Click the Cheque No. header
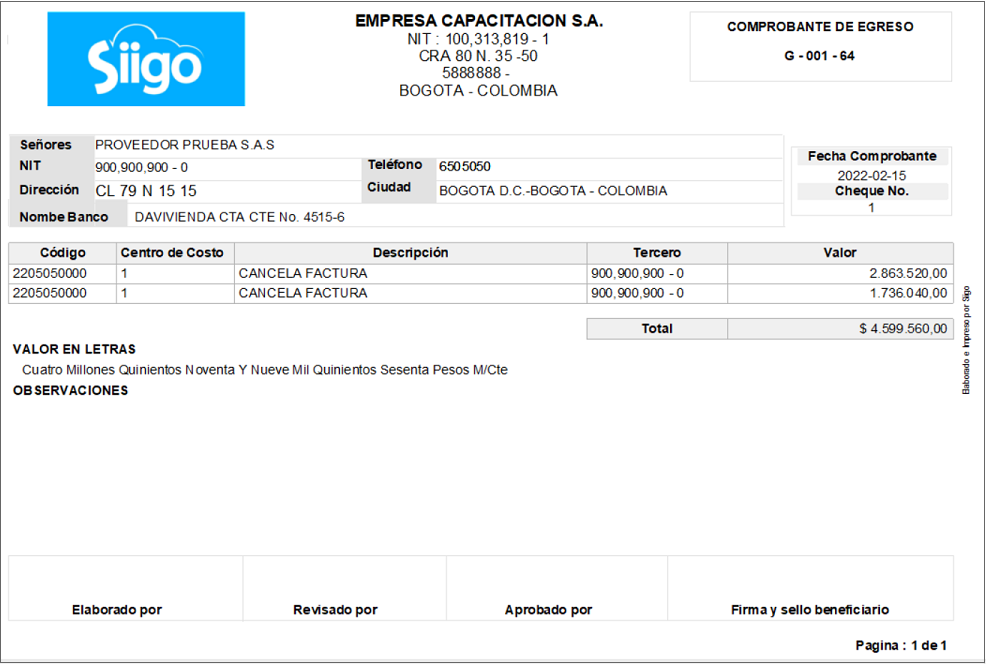The height and width of the screenshot is (664, 986). point(872,191)
